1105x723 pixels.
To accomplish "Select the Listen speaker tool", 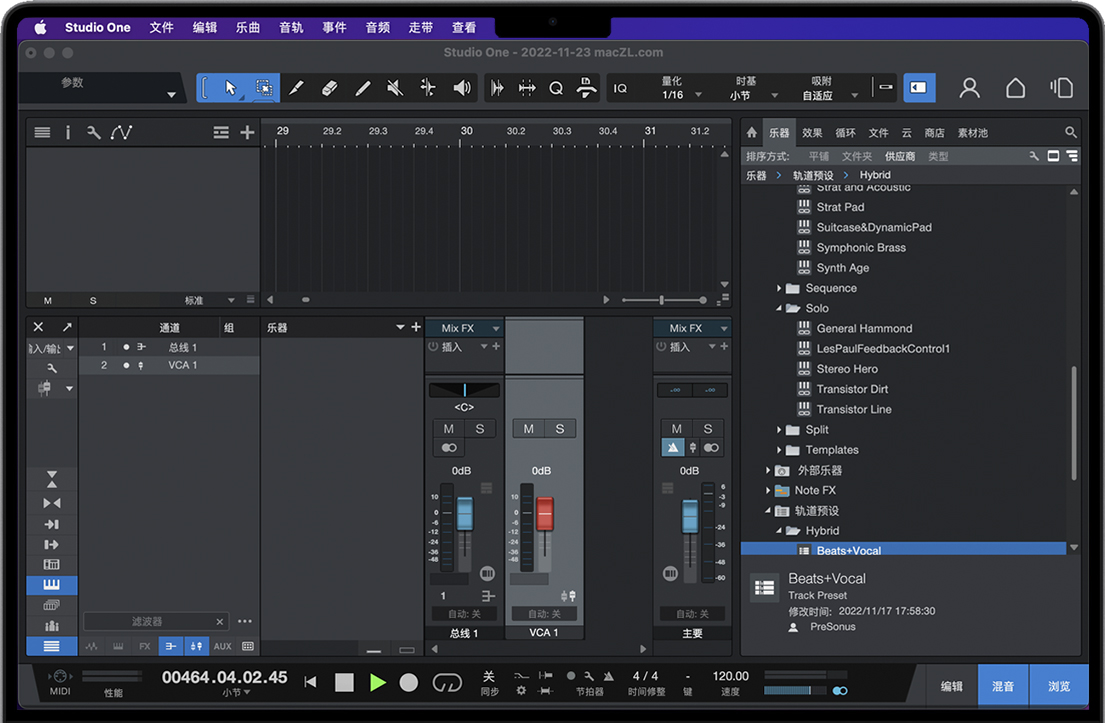I will click(x=461, y=88).
